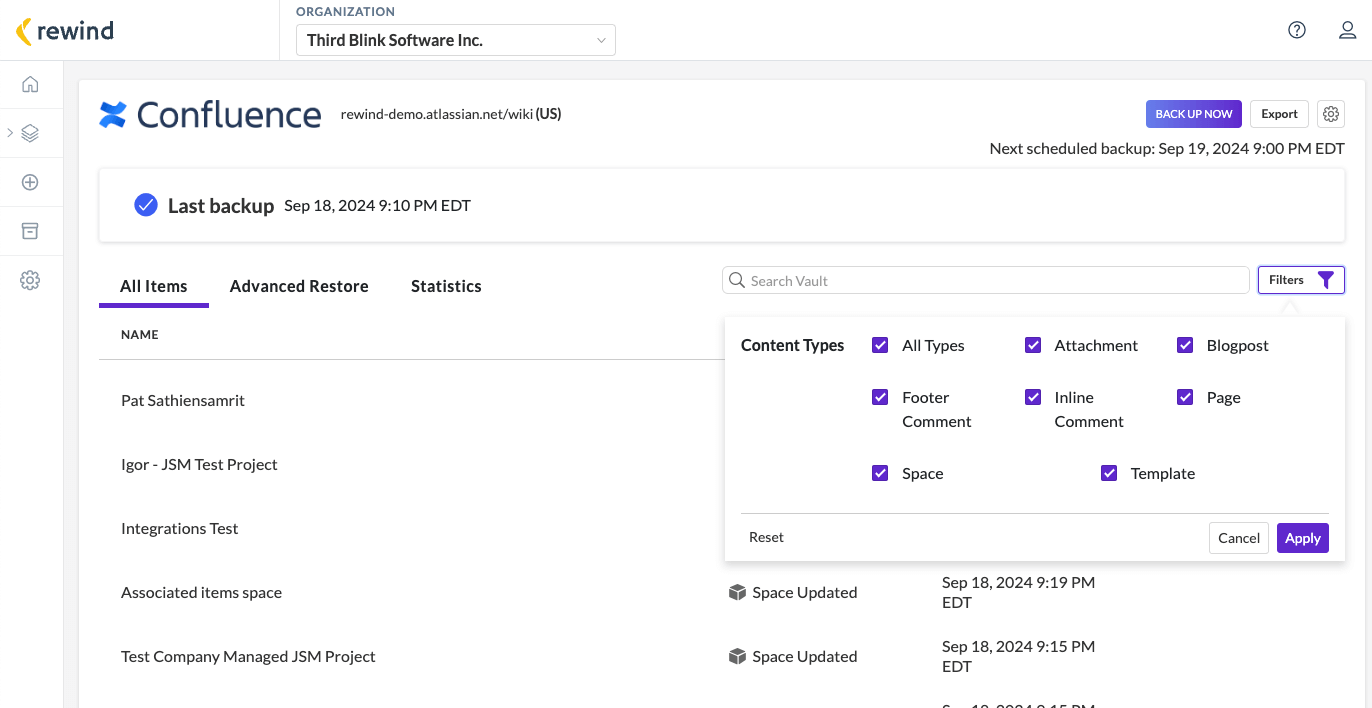1372x708 pixels.
Task: Click Space Updated for Associated items space
Action: (x=805, y=592)
